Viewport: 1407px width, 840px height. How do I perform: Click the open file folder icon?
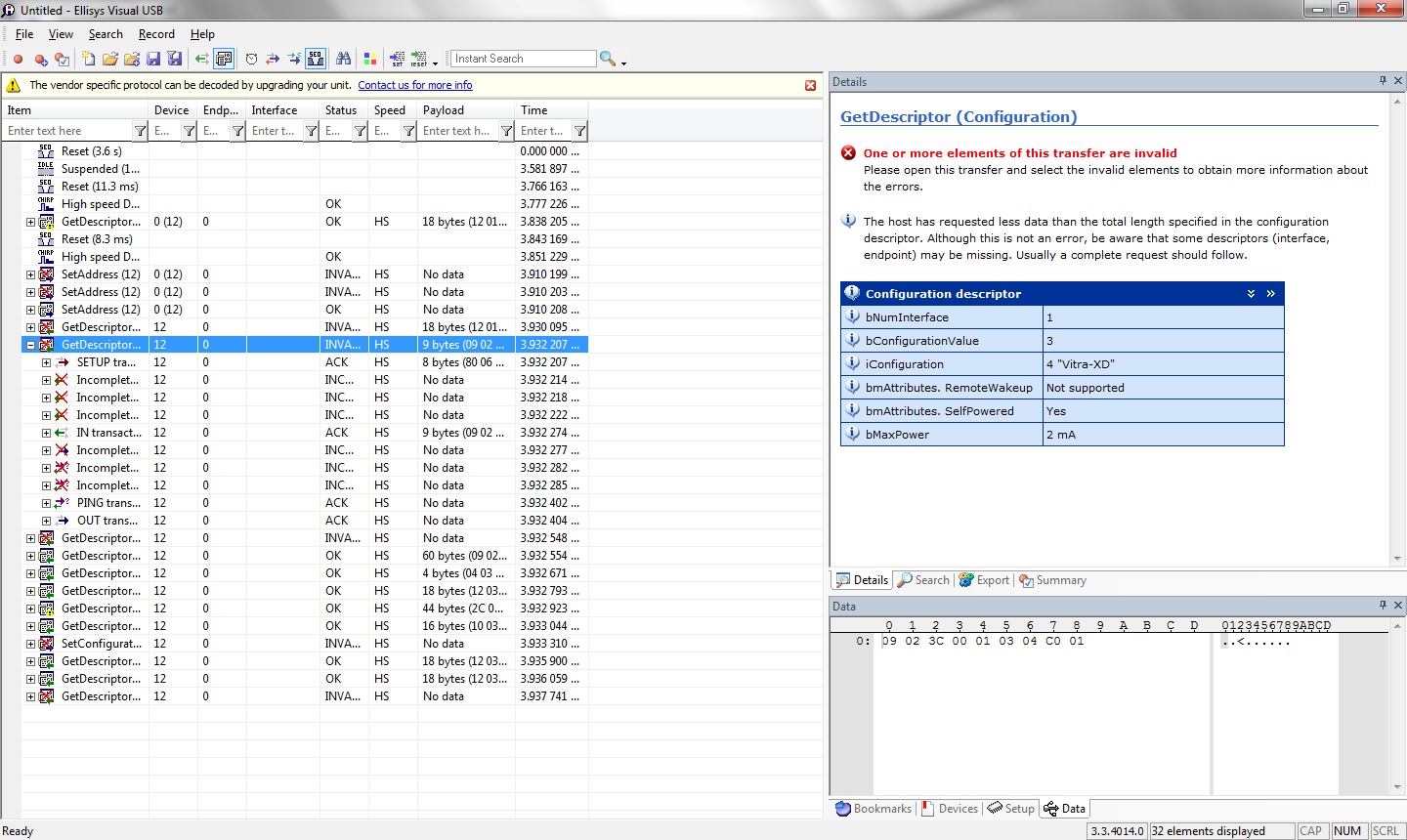pos(110,60)
